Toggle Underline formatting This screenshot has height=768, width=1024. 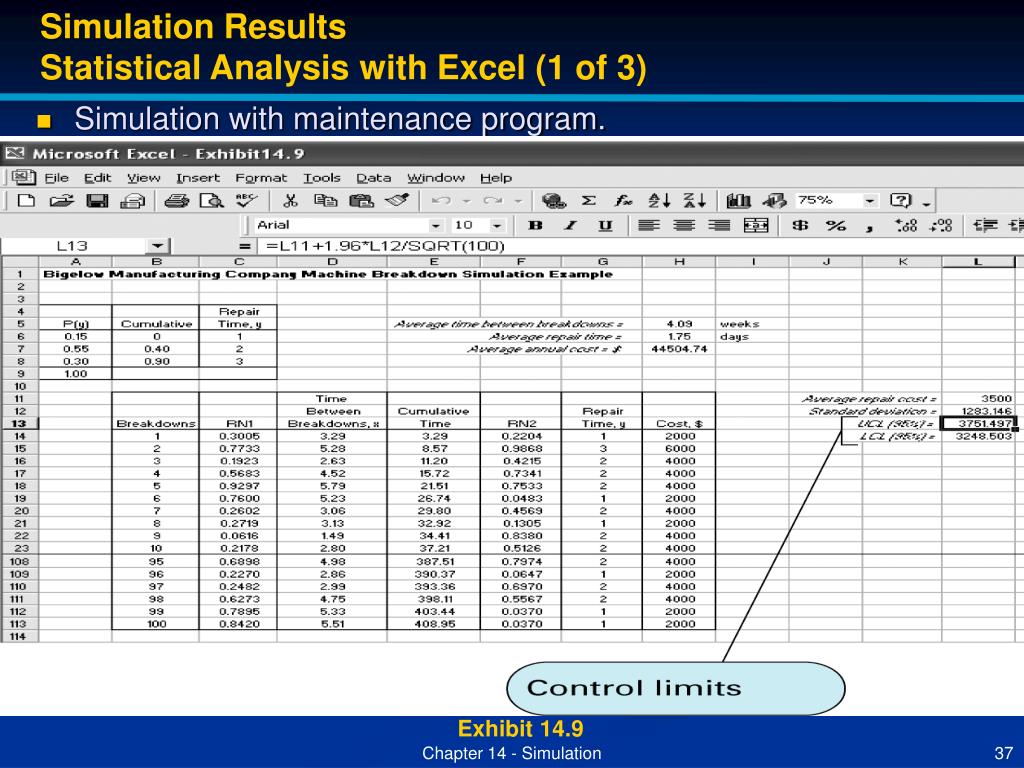605,225
